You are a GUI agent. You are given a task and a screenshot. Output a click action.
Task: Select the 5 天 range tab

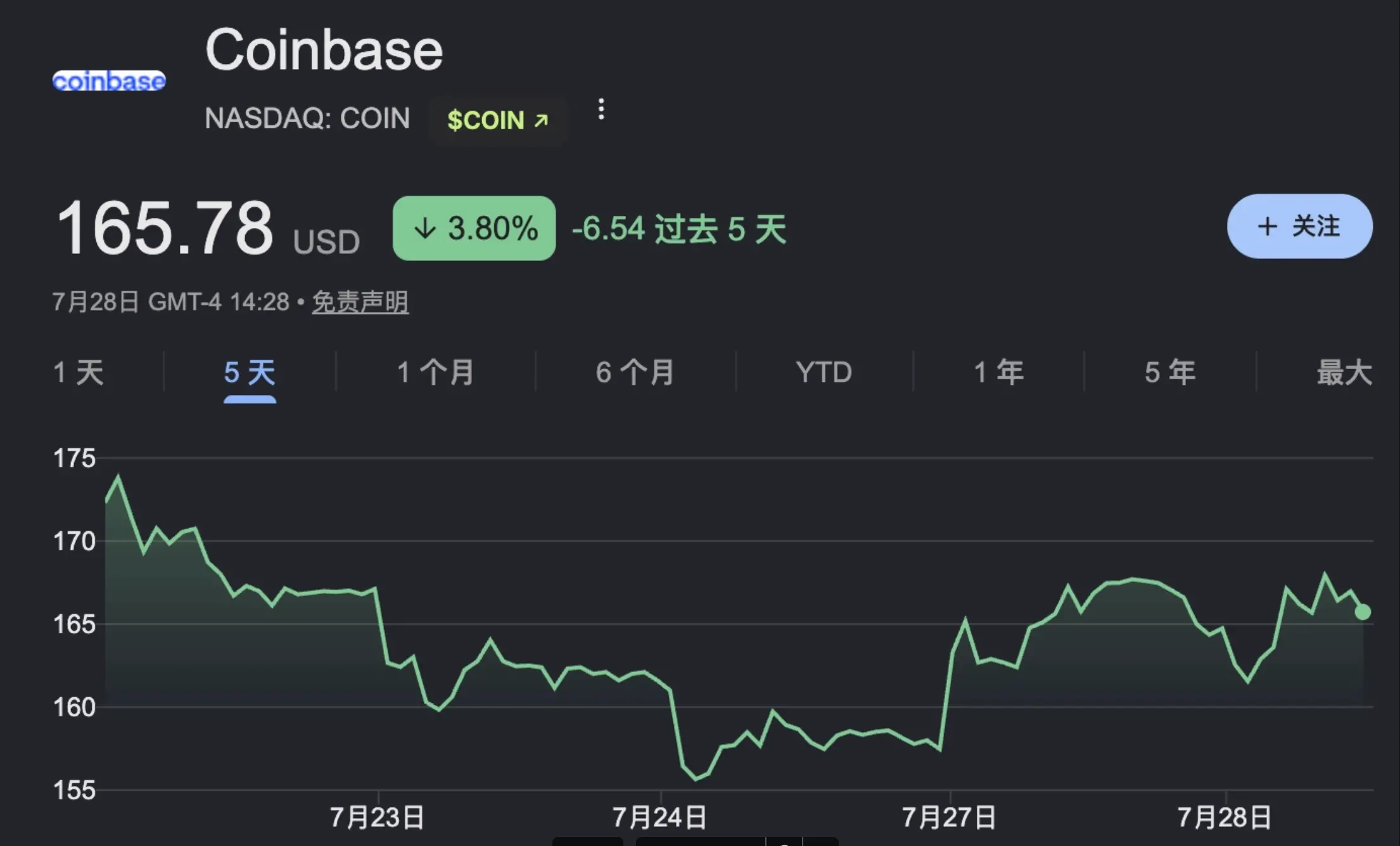point(250,372)
